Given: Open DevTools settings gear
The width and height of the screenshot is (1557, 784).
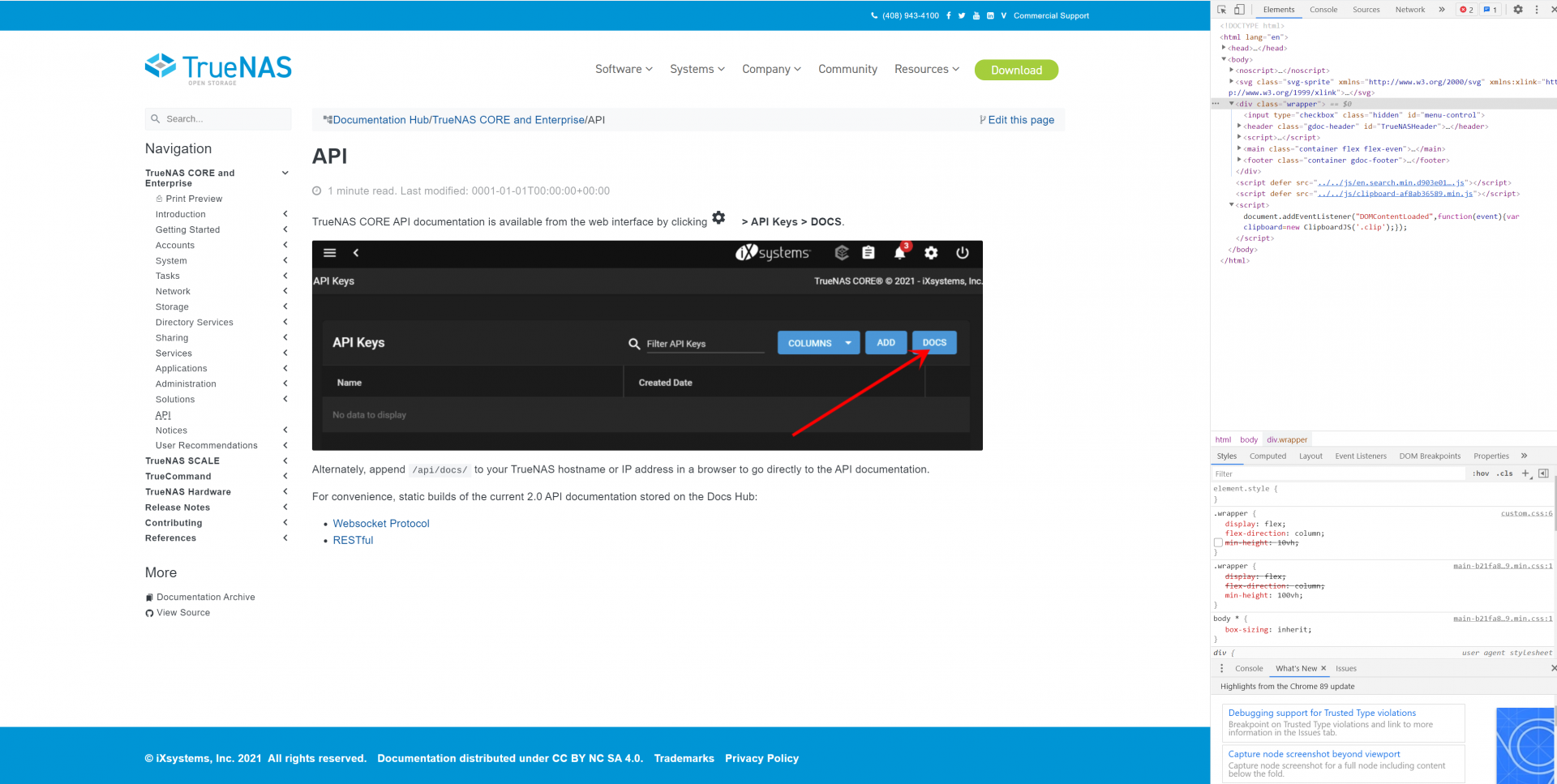Looking at the screenshot, I should [x=1518, y=10].
